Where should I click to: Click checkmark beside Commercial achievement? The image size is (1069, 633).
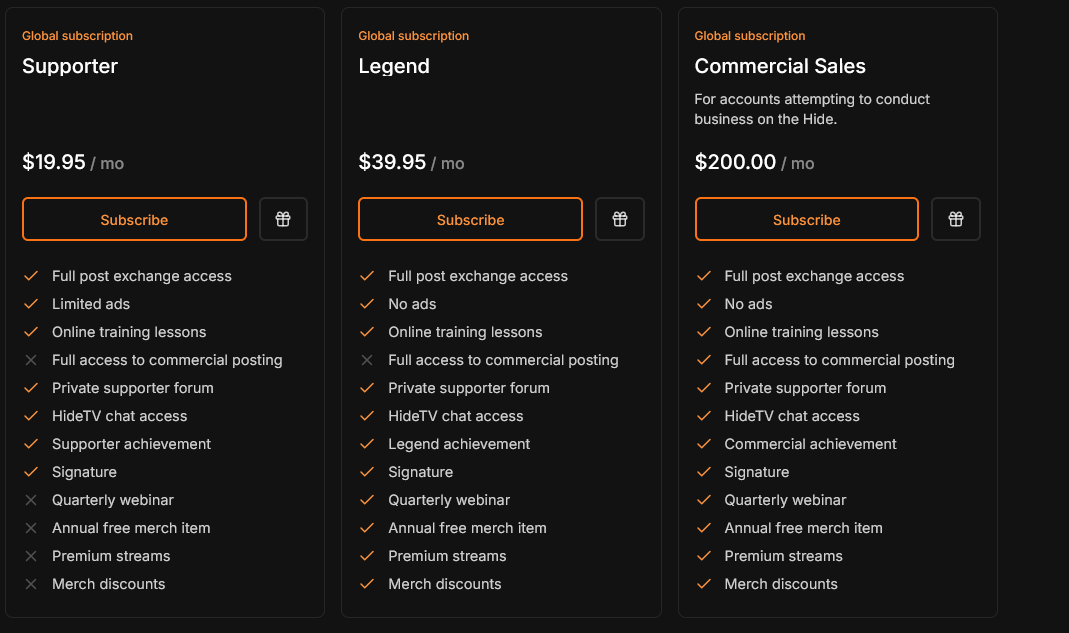(x=704, y=444)
